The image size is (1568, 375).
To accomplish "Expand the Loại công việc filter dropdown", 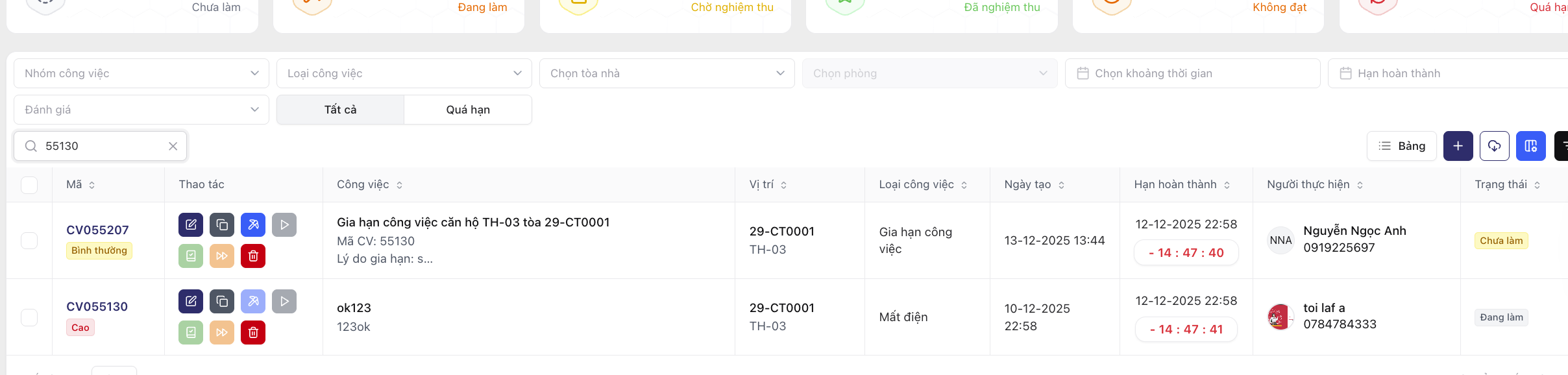I will point(404,73).
